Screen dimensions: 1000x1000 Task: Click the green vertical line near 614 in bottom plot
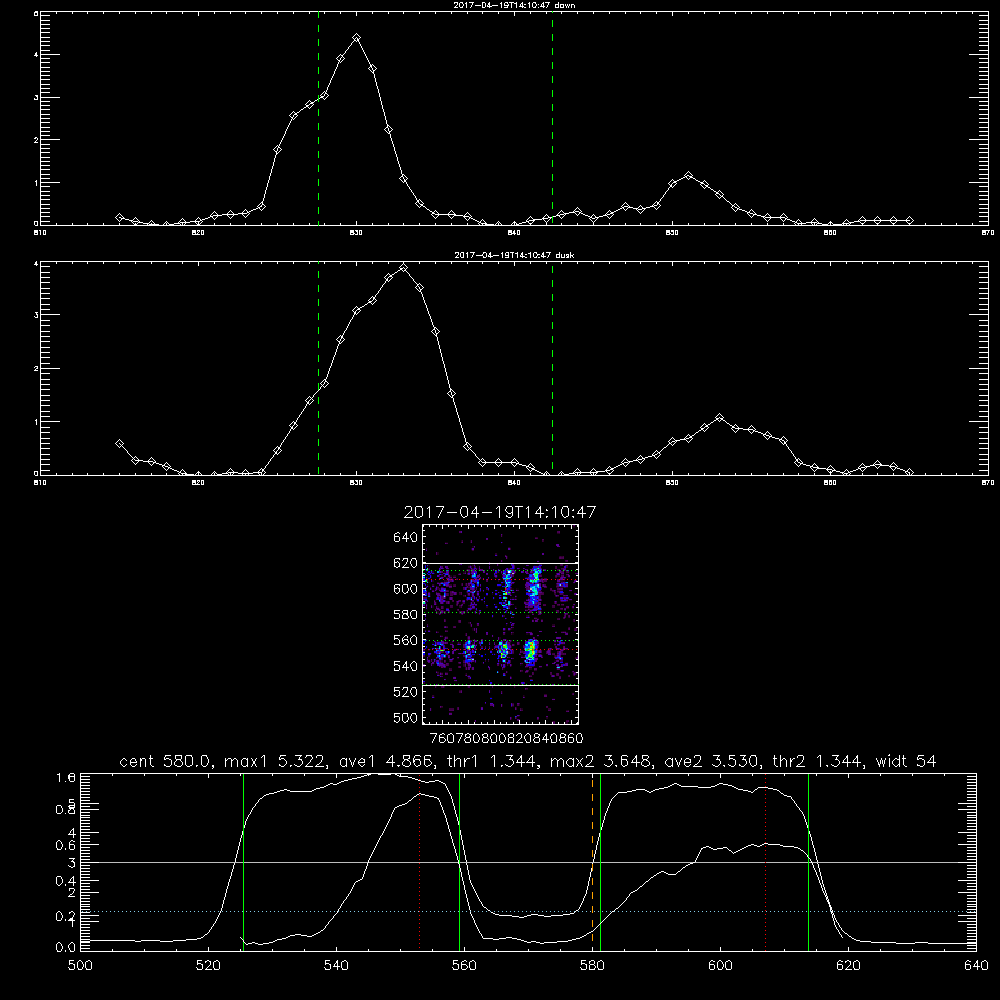808,861
